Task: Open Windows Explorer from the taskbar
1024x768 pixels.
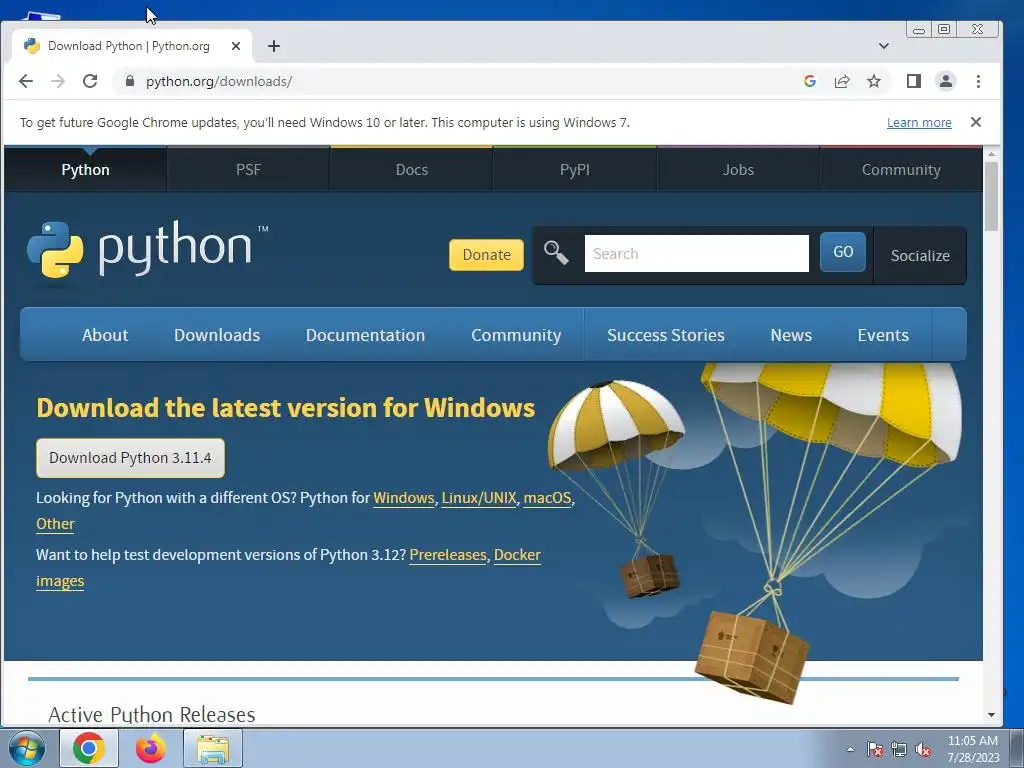Action: 213,748
